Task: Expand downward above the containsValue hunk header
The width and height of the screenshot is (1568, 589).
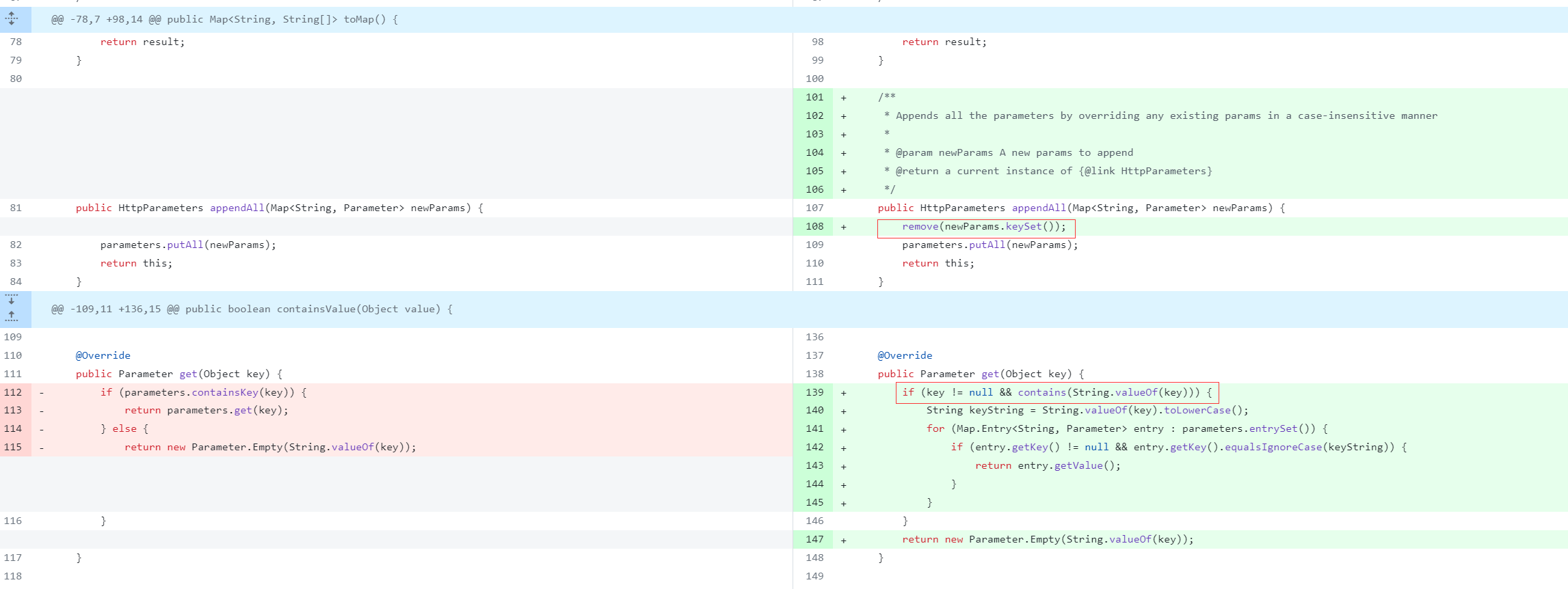Action: pos(12,300)
